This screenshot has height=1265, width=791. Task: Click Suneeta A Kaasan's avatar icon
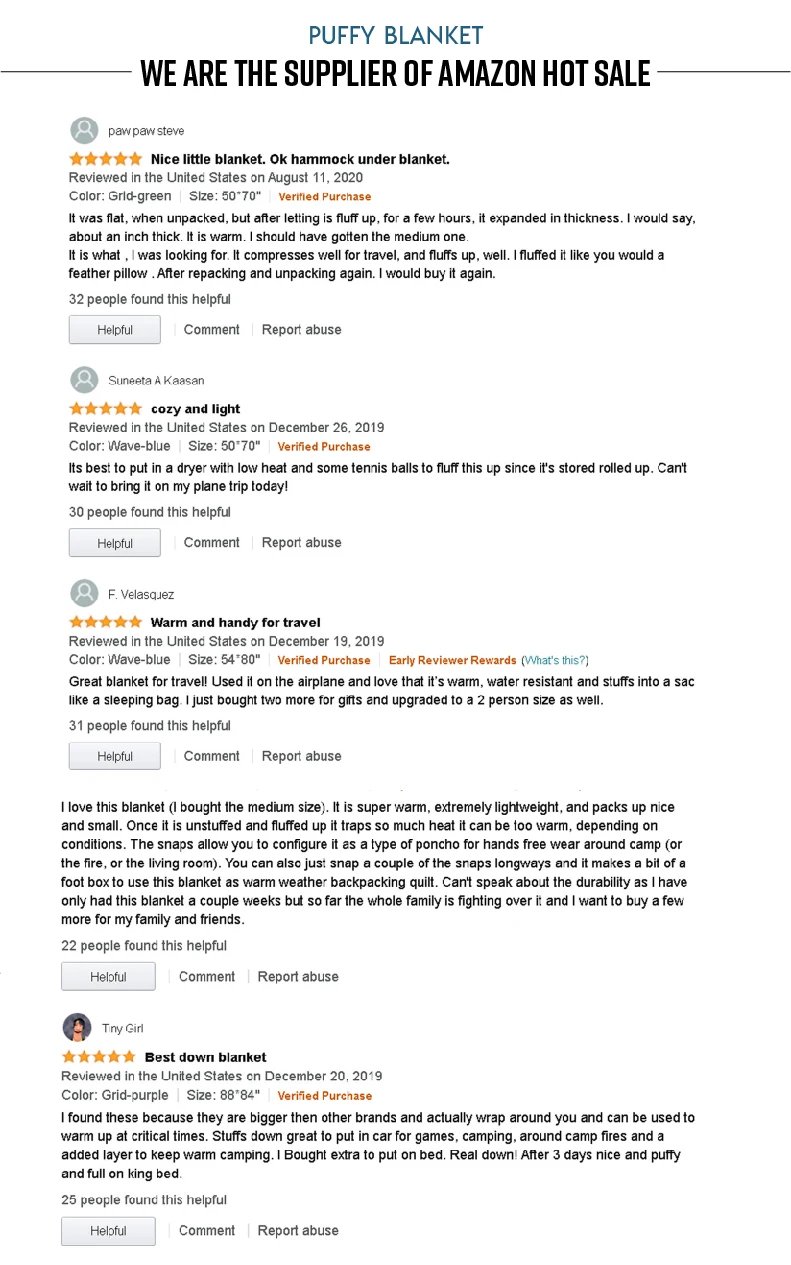pos(84,380)
